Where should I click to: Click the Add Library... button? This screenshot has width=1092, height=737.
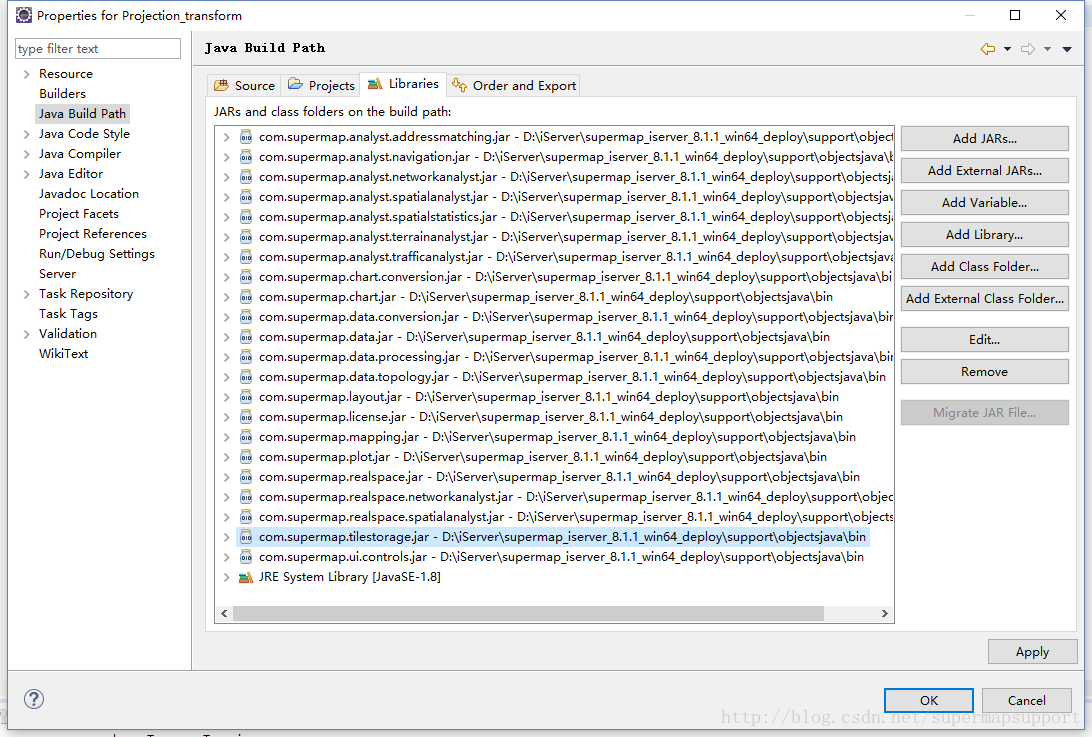(985, 235)
